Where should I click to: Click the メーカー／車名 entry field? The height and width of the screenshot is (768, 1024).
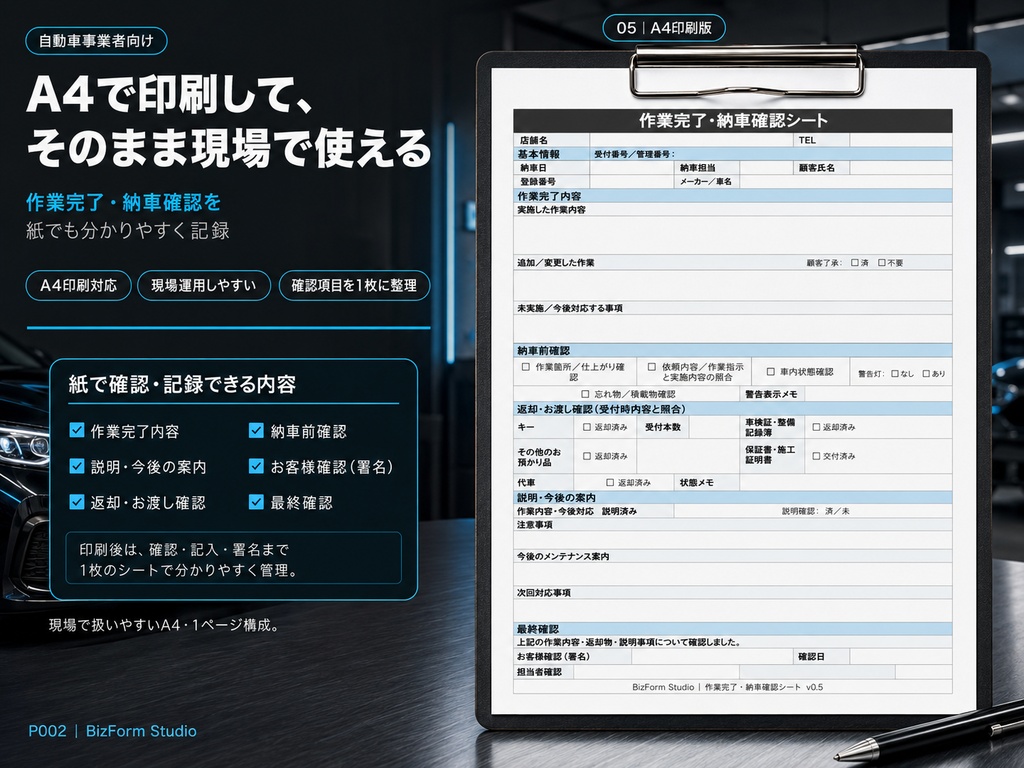coord(846,182)
